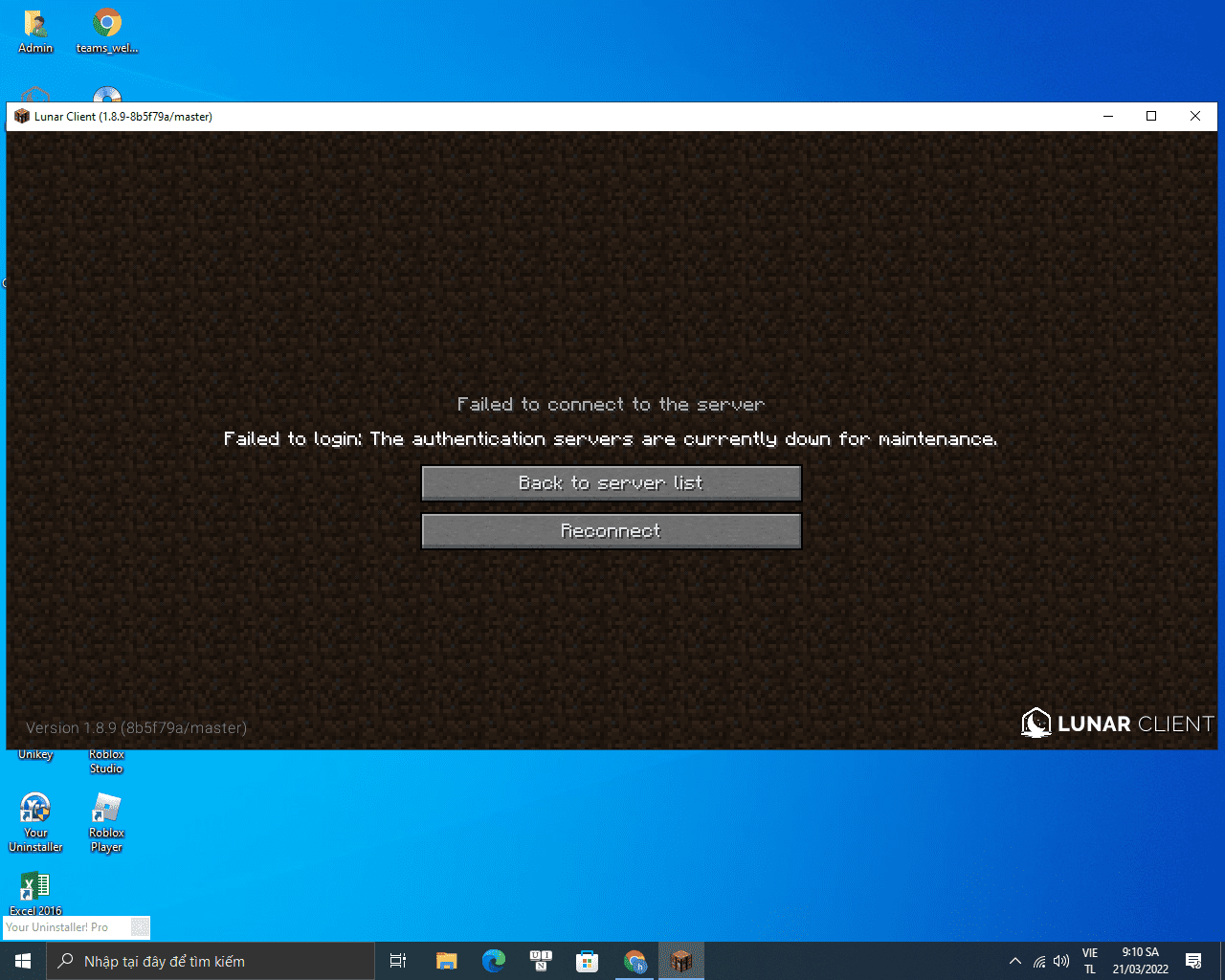Click the Lunar Client title bar icon

pos(22,116)
